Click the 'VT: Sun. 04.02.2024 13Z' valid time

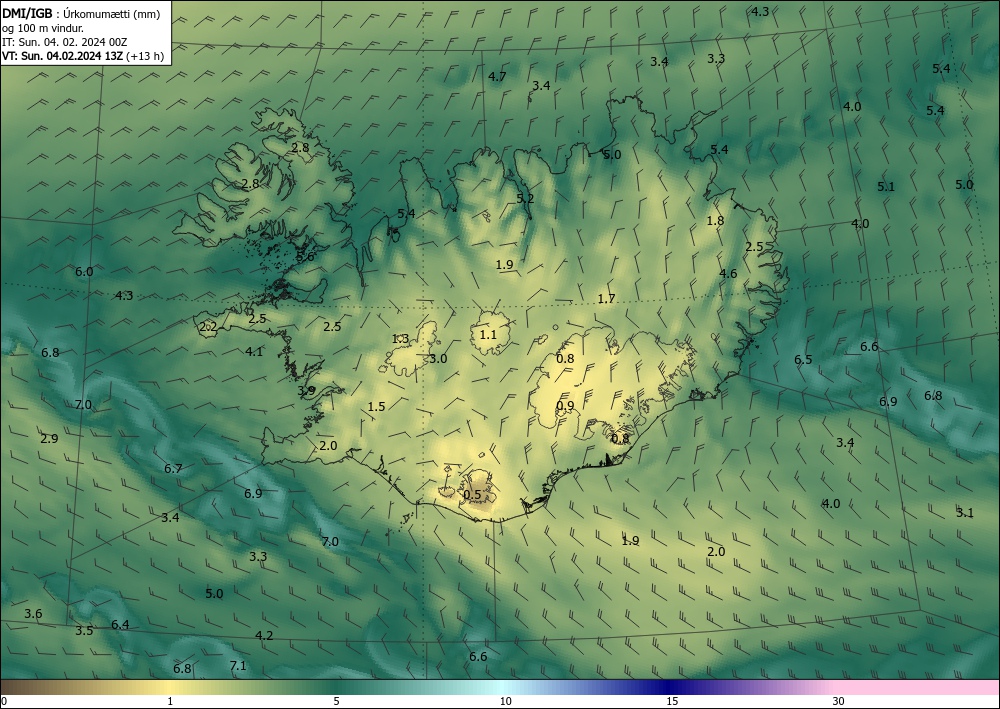[62, 56]
